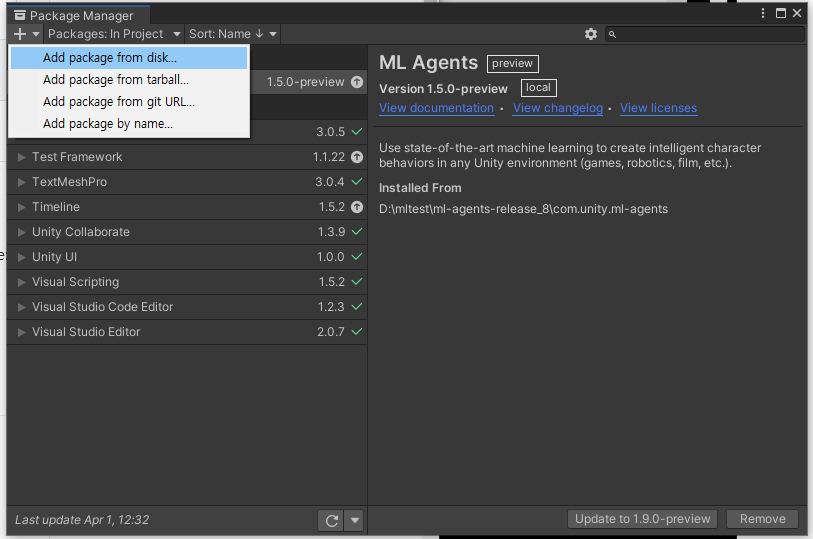
Task: Click the Package Manager tab icon
Action: point(20,16)
